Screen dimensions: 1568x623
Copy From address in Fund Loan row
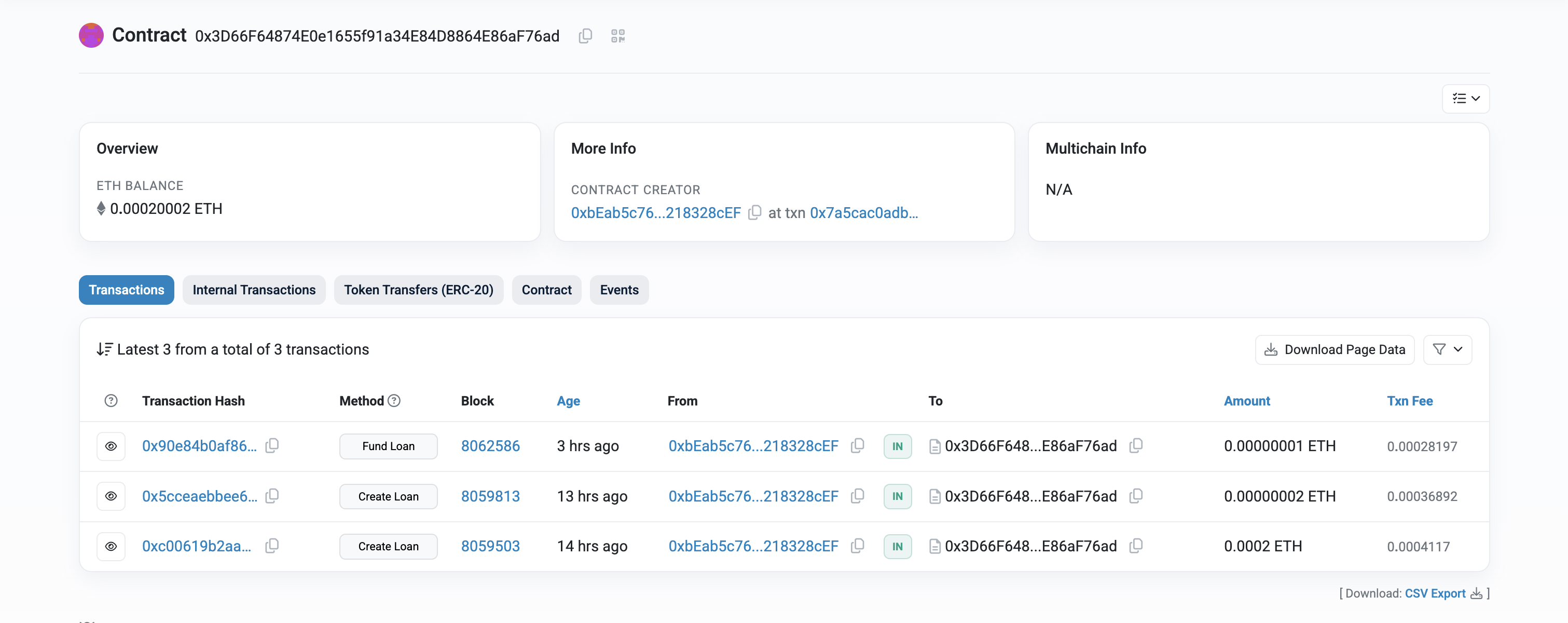(x=857, y=446)
